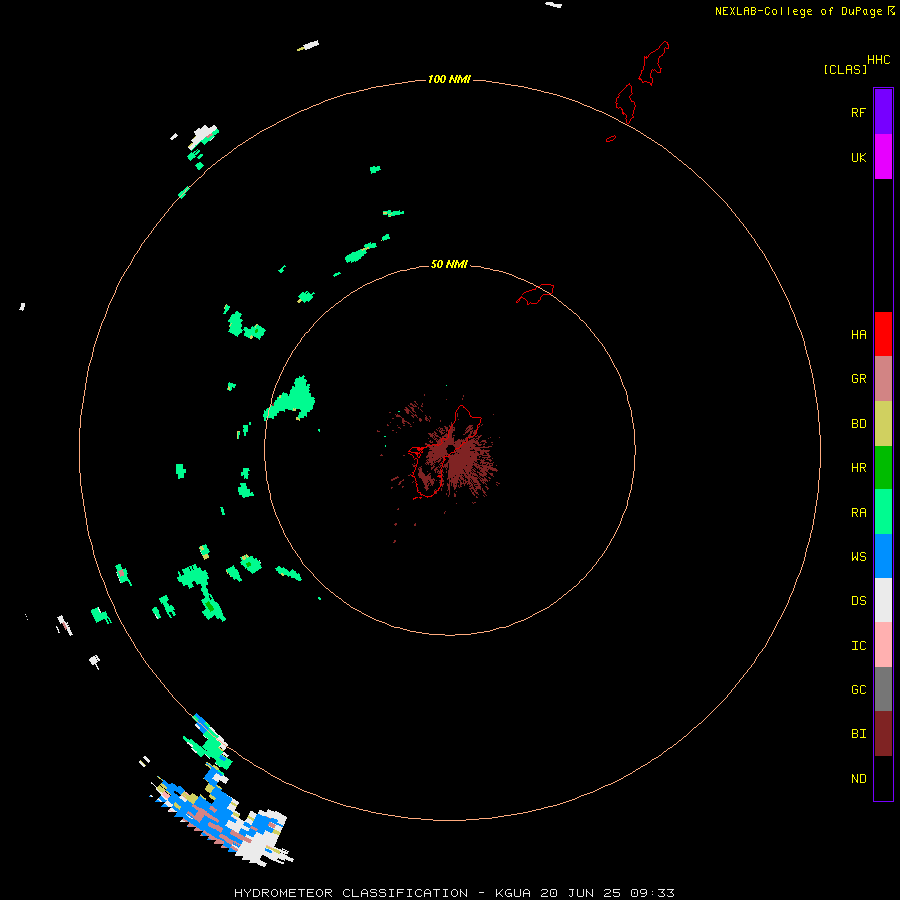This screenshot has width=900, height=900.
Task: Click the RA light green color swatch
Action: pos(883,512)
